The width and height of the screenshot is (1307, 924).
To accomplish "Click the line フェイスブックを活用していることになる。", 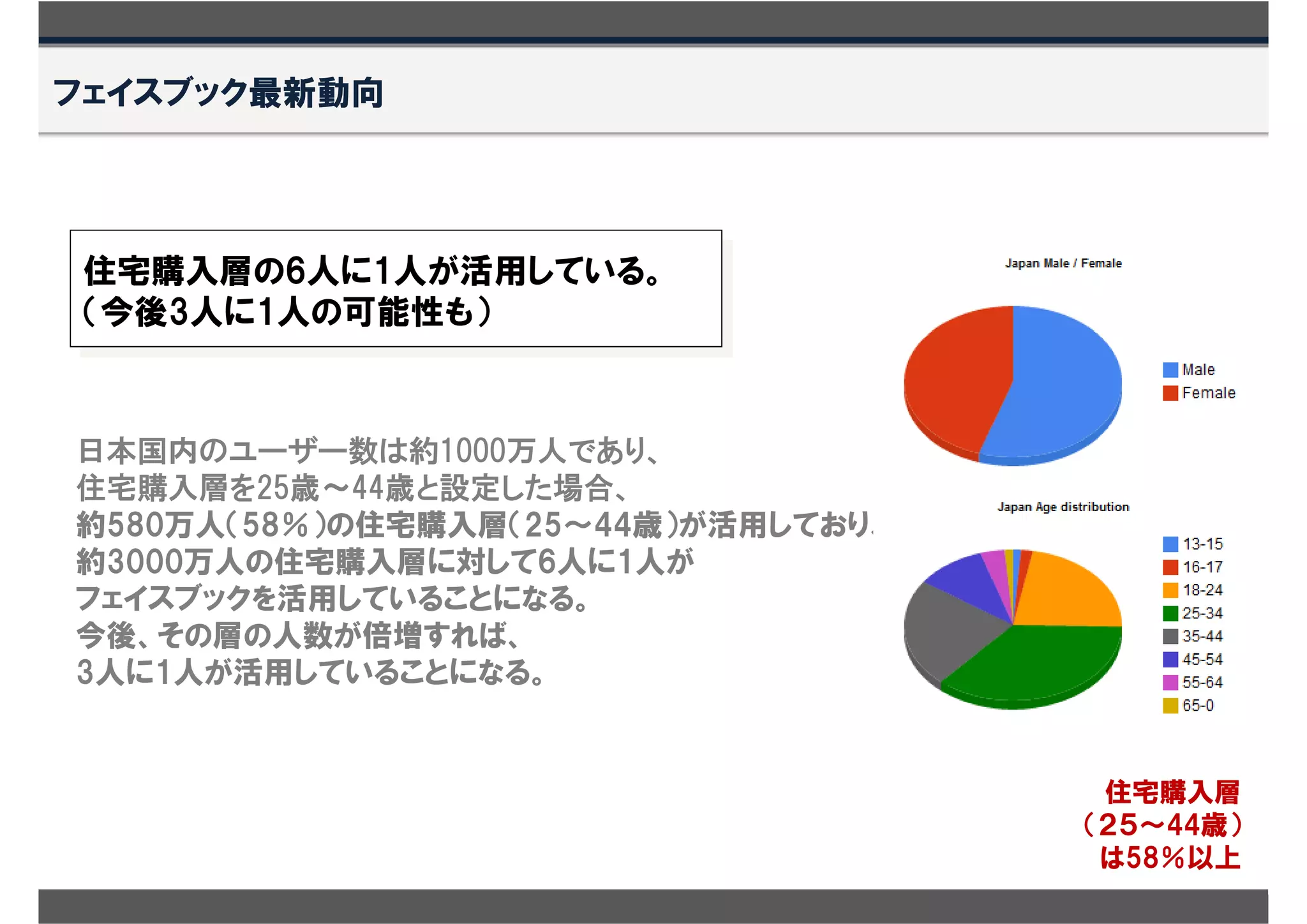I will point(332,599).
